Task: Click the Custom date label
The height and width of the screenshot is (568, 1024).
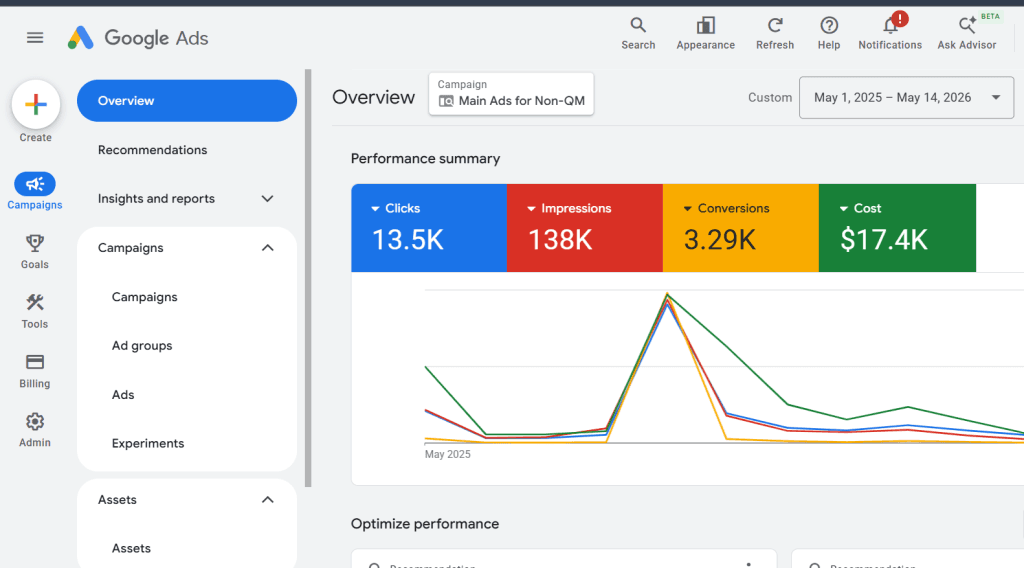Action: pyautogui.click(x=770, y=97)
